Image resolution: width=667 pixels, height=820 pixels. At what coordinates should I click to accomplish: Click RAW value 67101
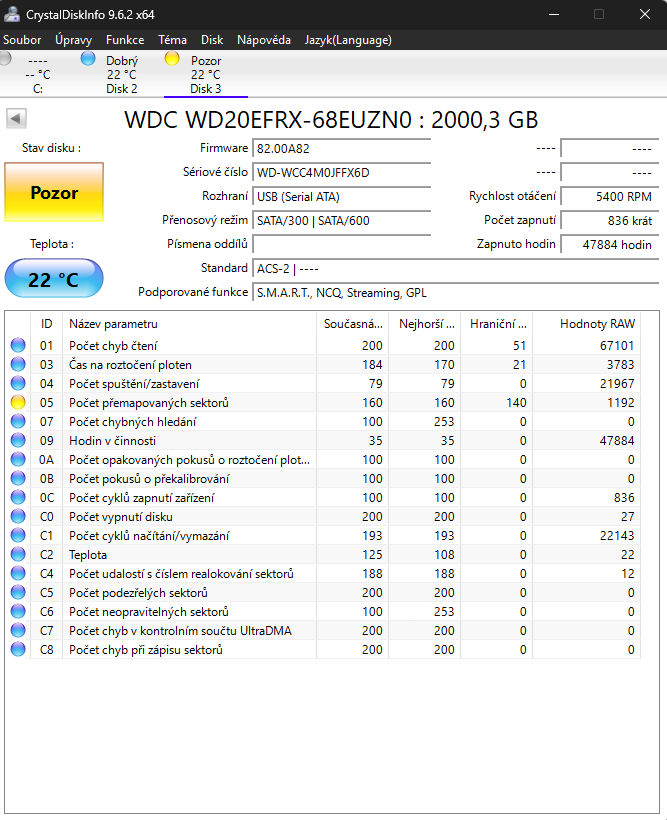coord(617,346)
